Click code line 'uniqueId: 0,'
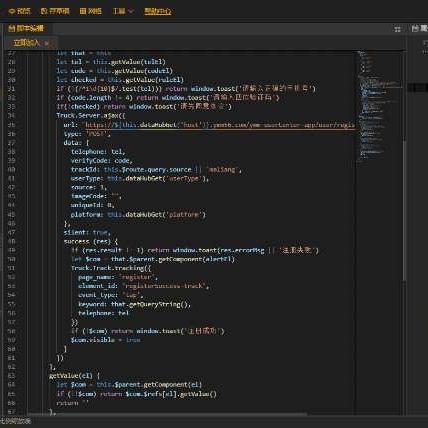 point(92,205)
